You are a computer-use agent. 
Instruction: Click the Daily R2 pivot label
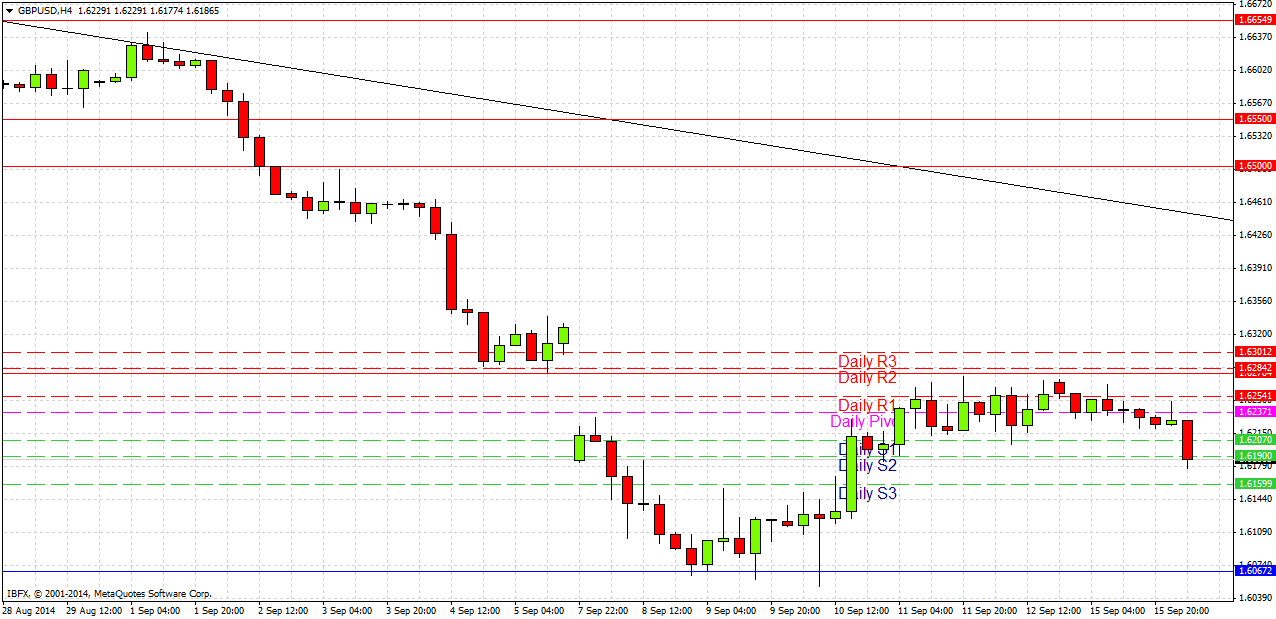[866, 378]
